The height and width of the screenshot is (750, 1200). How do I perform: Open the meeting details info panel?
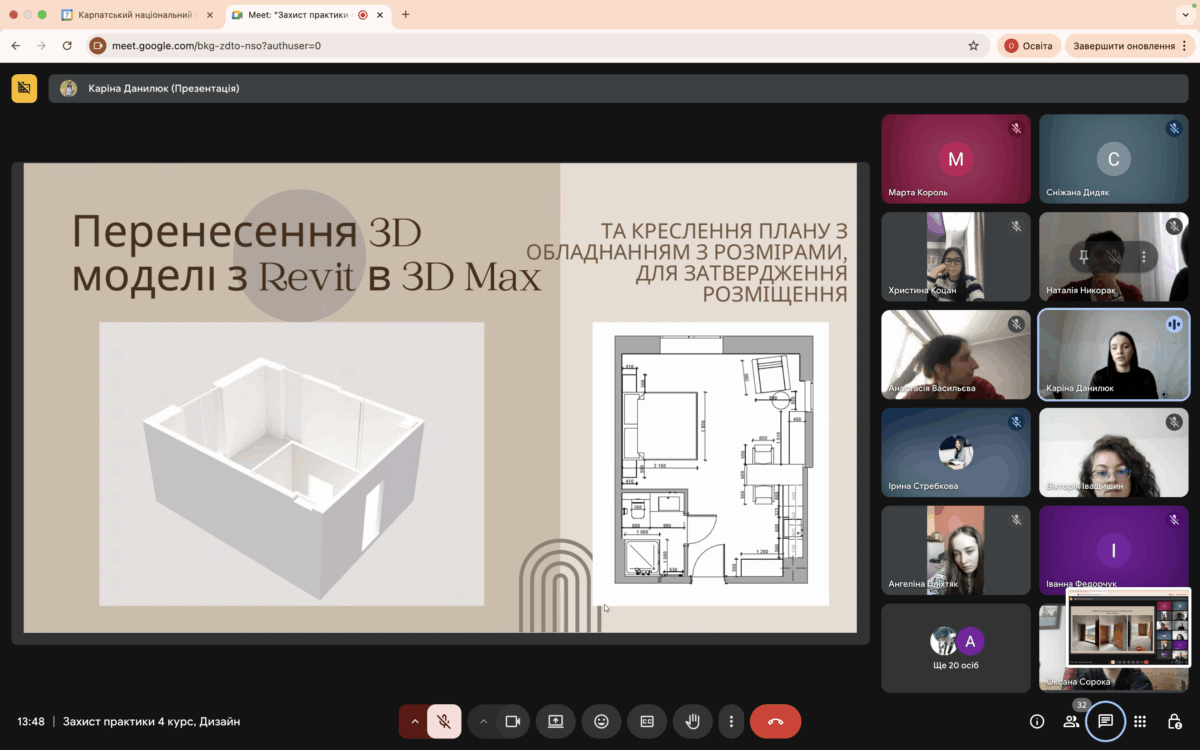click(x=1037, y=721)
